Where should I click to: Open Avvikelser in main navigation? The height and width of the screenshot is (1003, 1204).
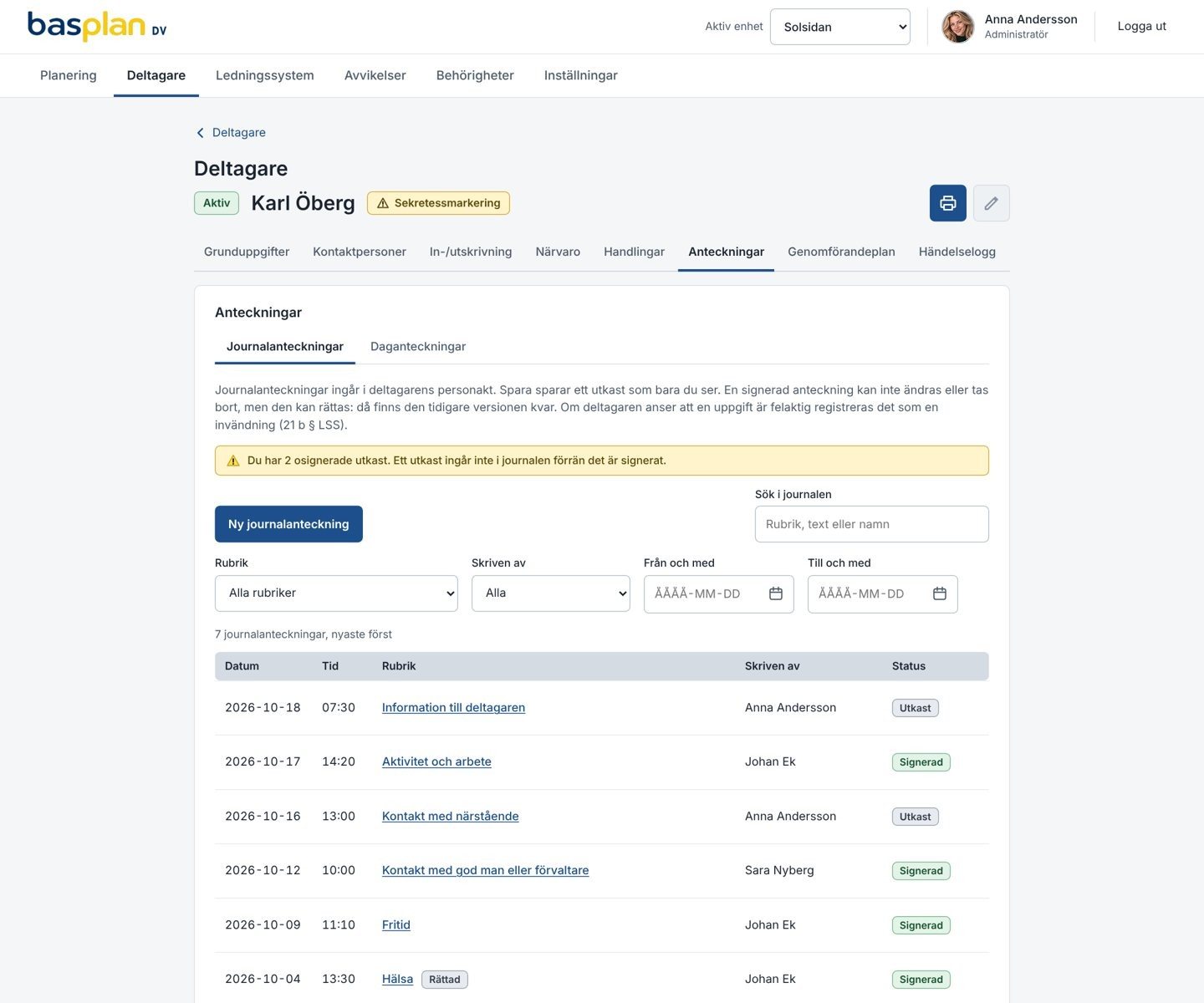tap(375, 75)
